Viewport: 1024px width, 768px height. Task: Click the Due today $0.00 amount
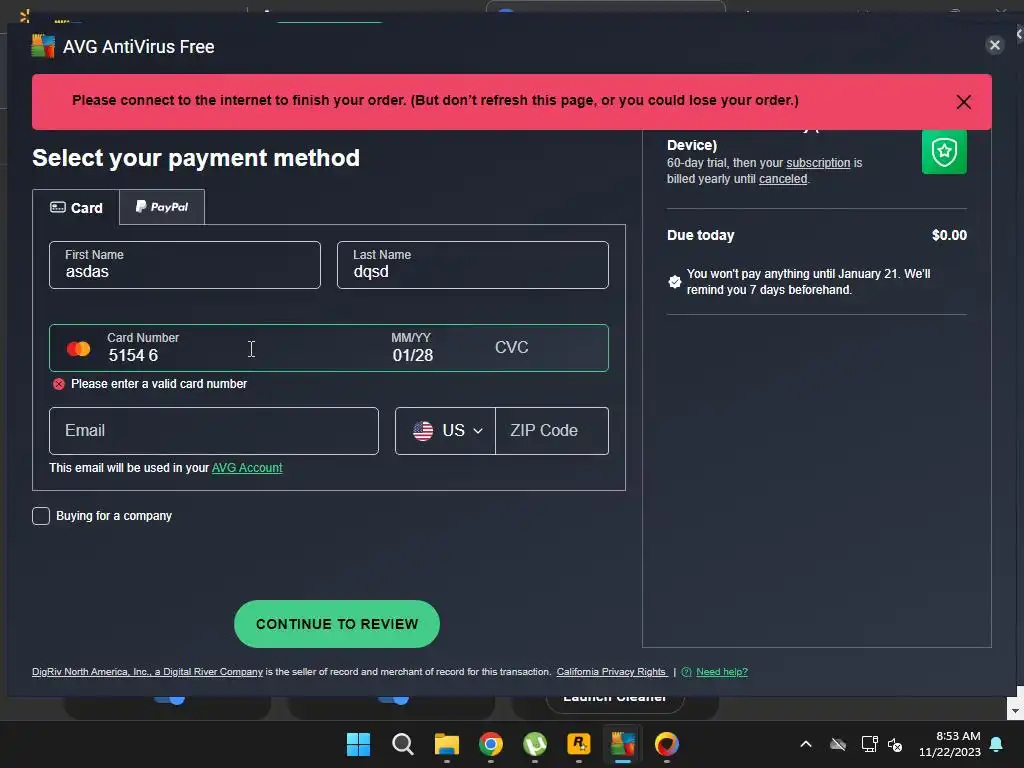click(x=950, y=235)
